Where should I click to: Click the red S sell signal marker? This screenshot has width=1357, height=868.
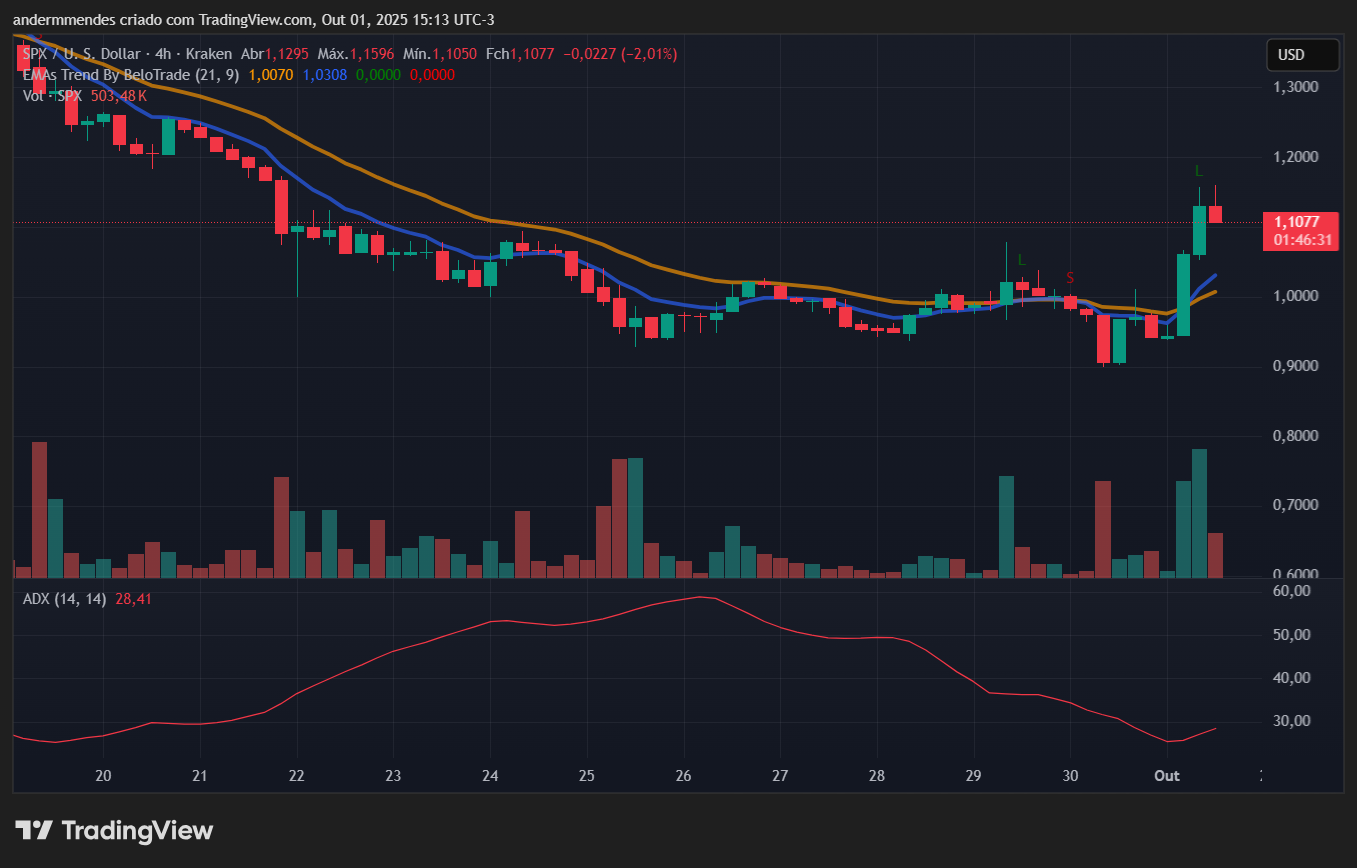[x=1070, y=277]
